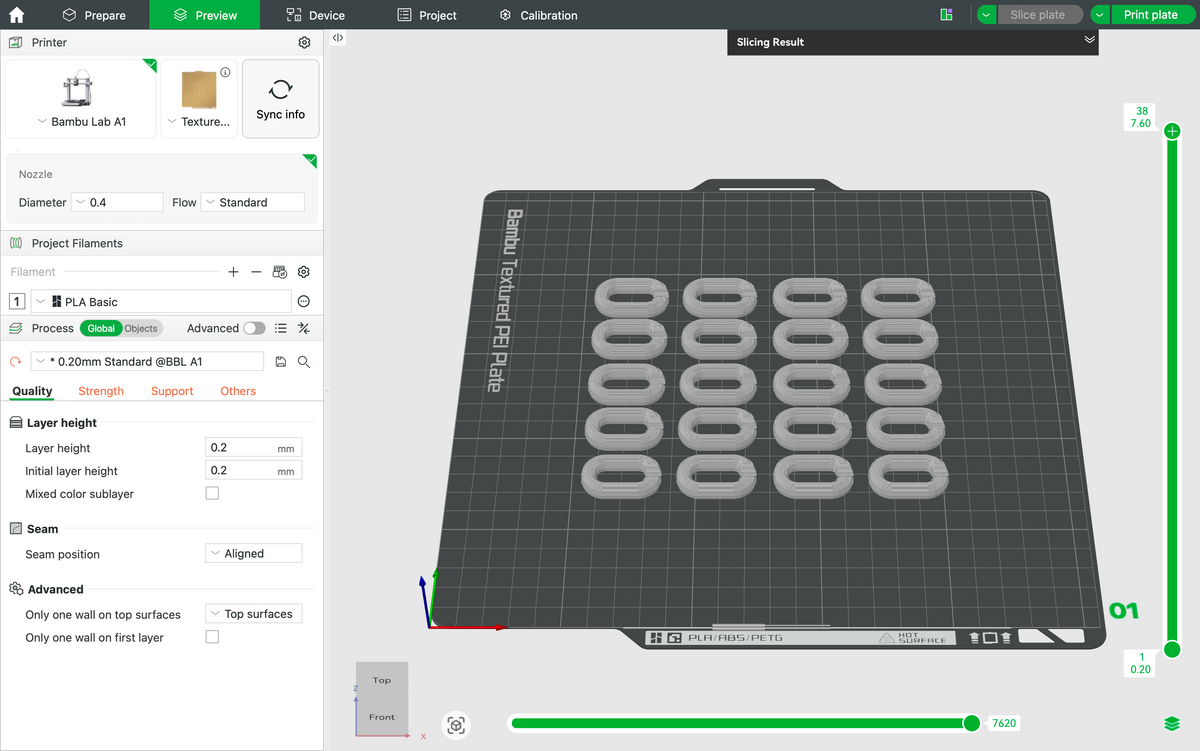
Task: Open the 0.20mm Standard process preset dropdown
Action: click(x=147, y=362)
